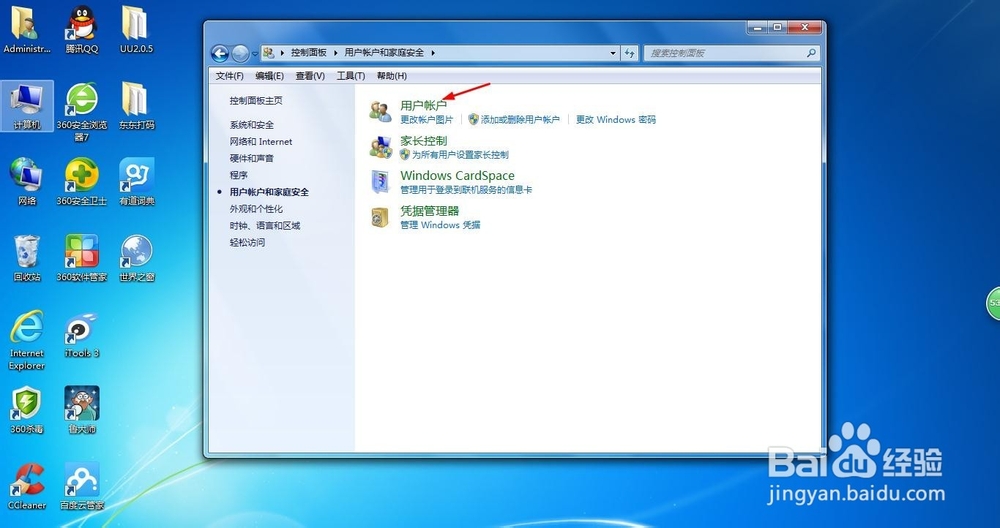Screen dimensions: 1000x528
Task: Click the Parental Controls icon
Action: [x=381, y=147]
